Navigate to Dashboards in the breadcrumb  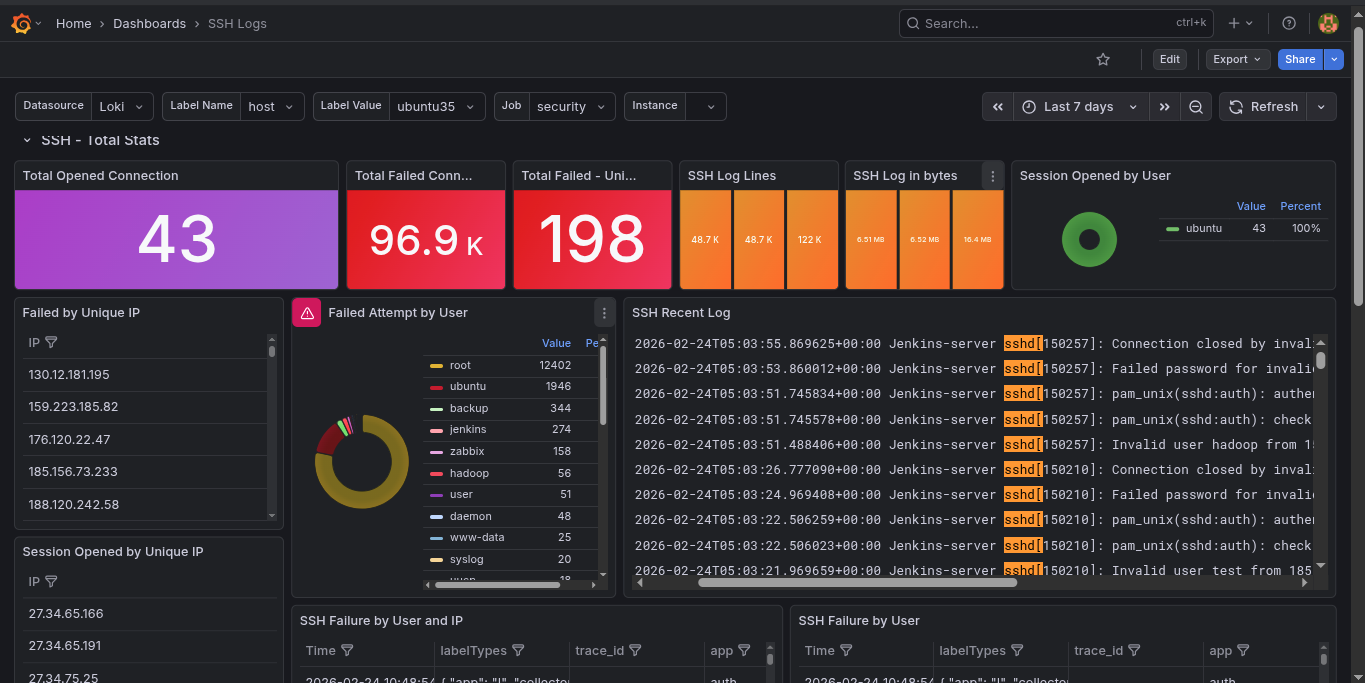pos(150,23)
